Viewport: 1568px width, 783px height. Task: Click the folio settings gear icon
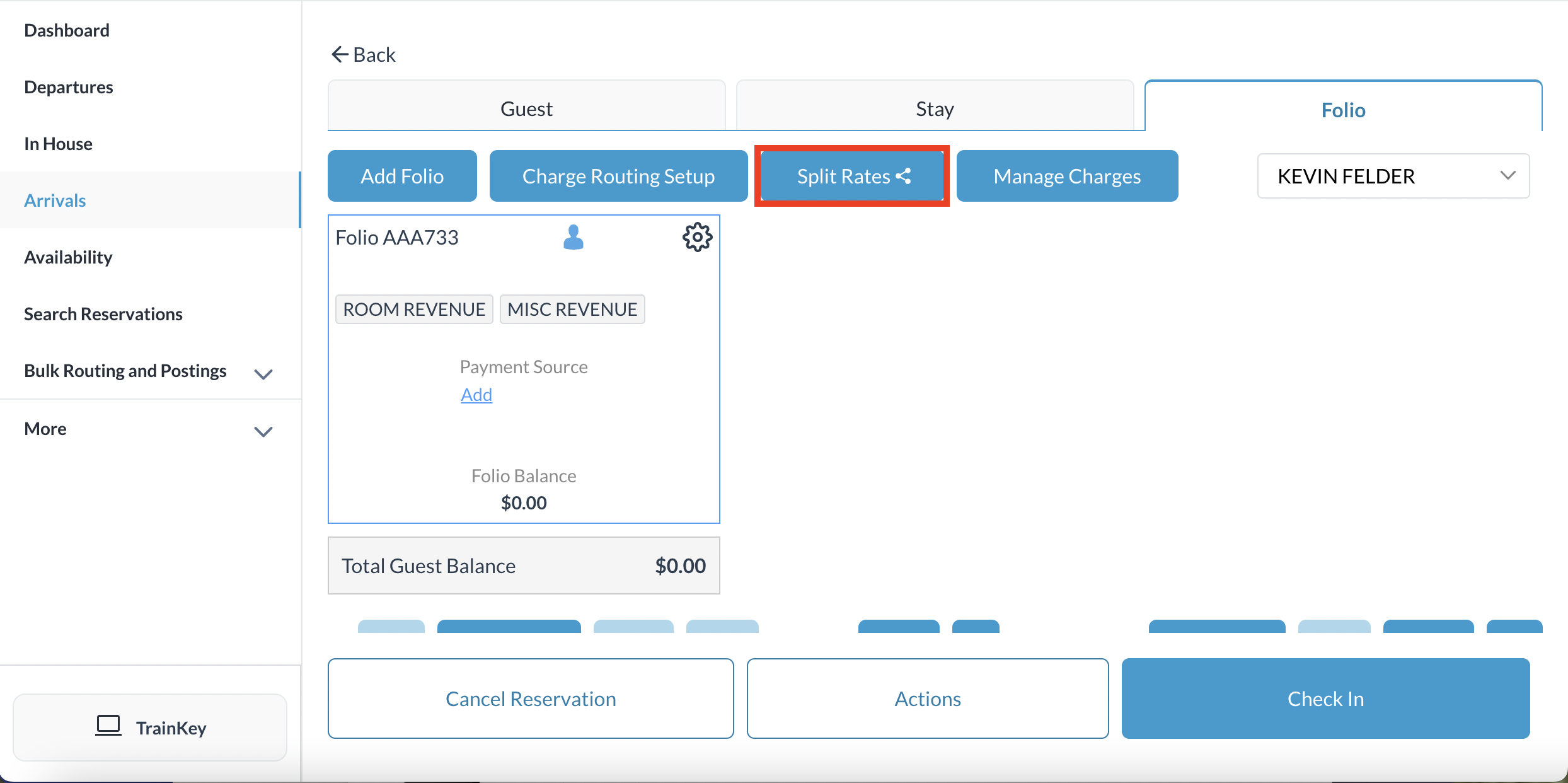(x=697, y=237)
